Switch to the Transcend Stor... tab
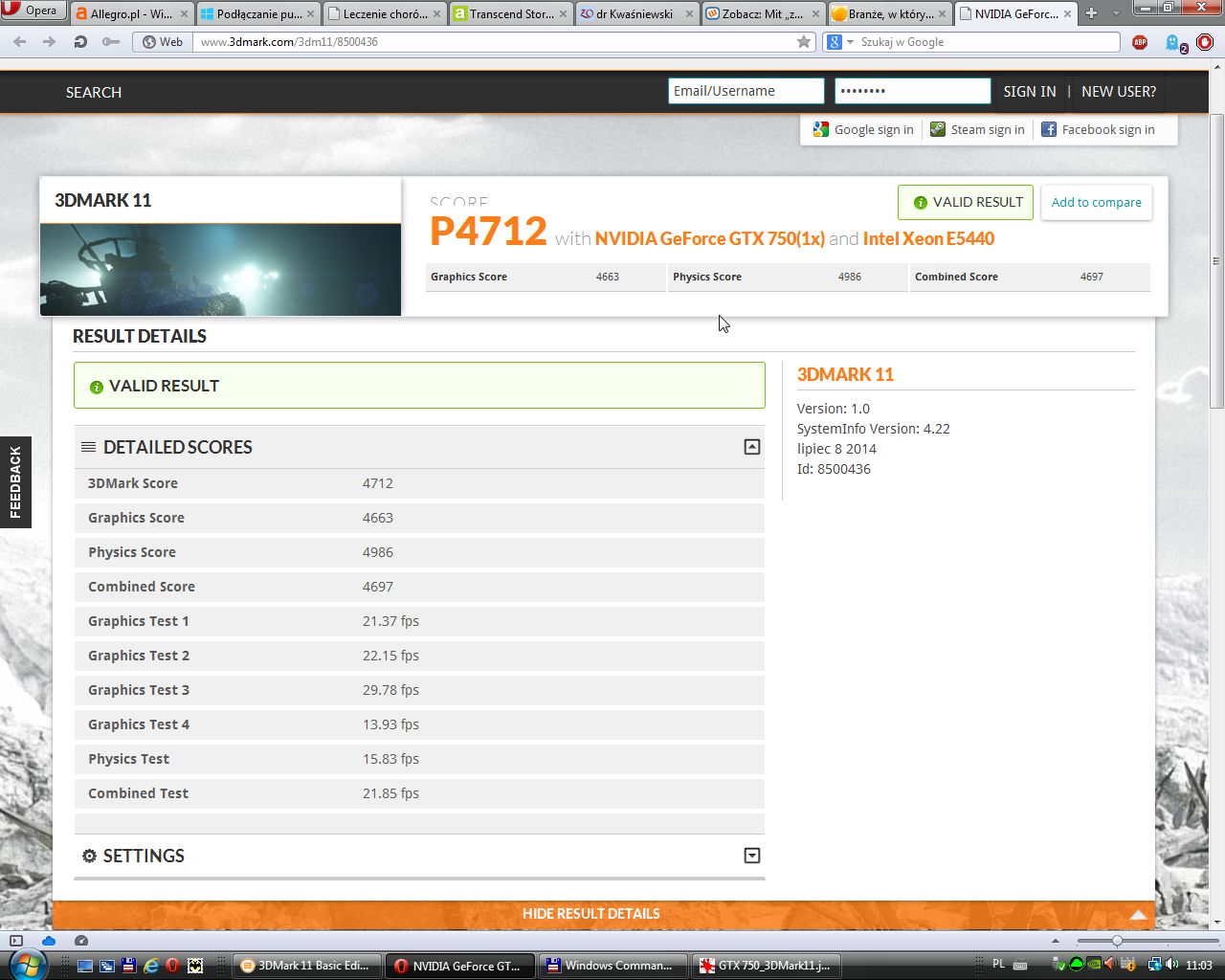 click(x=510, y=14)
